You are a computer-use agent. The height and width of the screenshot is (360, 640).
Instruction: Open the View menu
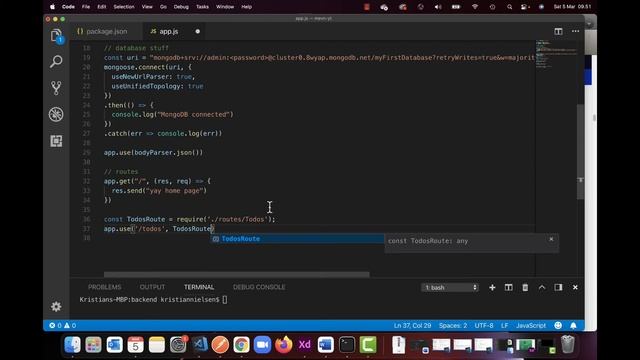[147, 7]
